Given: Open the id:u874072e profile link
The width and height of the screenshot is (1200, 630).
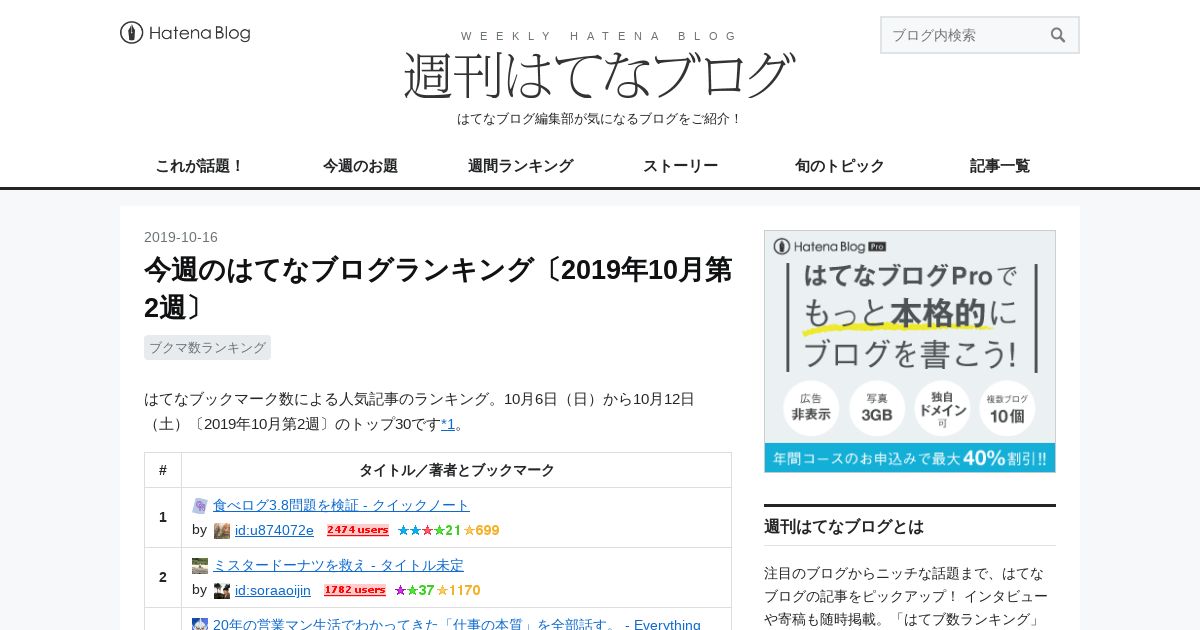Looking at the screenshot, I should pos(274,530).
